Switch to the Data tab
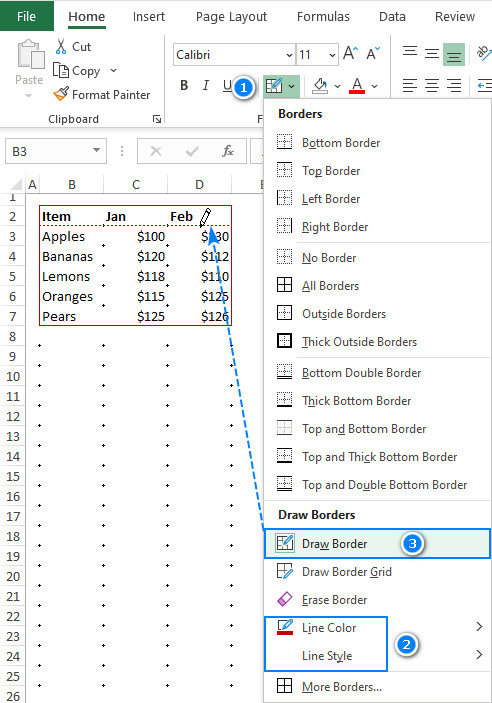The height and width of the screenshot is (703, 492). pos(392,17)
